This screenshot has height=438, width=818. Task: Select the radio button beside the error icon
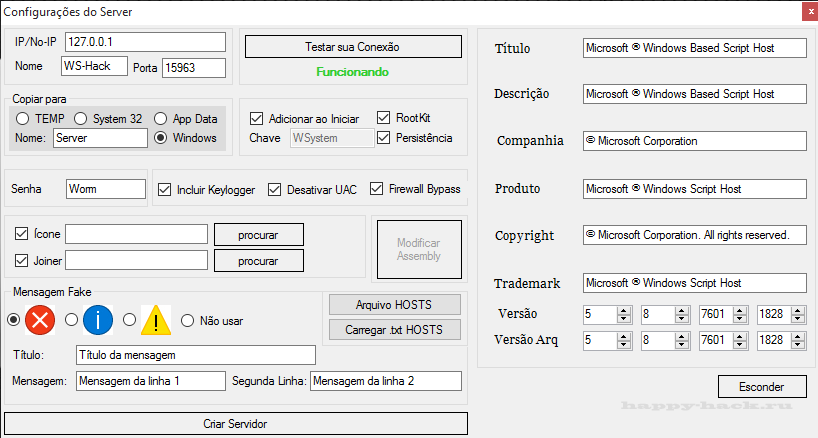pos(14,320)
